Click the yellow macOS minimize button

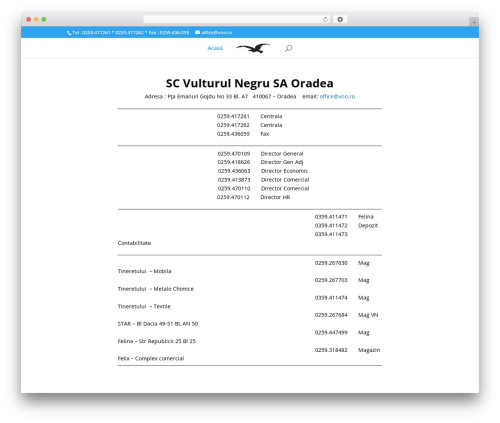[36, 20]
